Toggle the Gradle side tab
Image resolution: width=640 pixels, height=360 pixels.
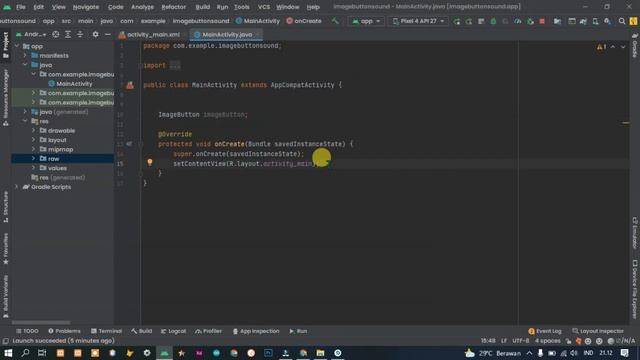(635, 46)
